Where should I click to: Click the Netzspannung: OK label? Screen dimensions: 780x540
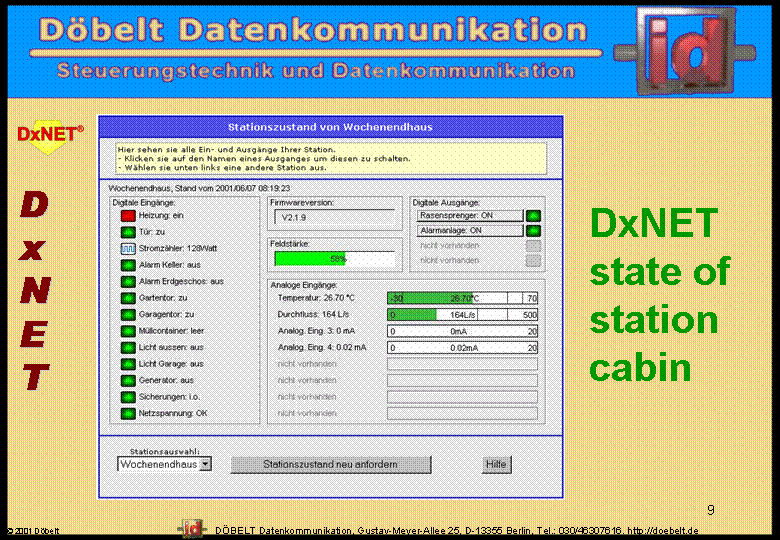(173, 414)
